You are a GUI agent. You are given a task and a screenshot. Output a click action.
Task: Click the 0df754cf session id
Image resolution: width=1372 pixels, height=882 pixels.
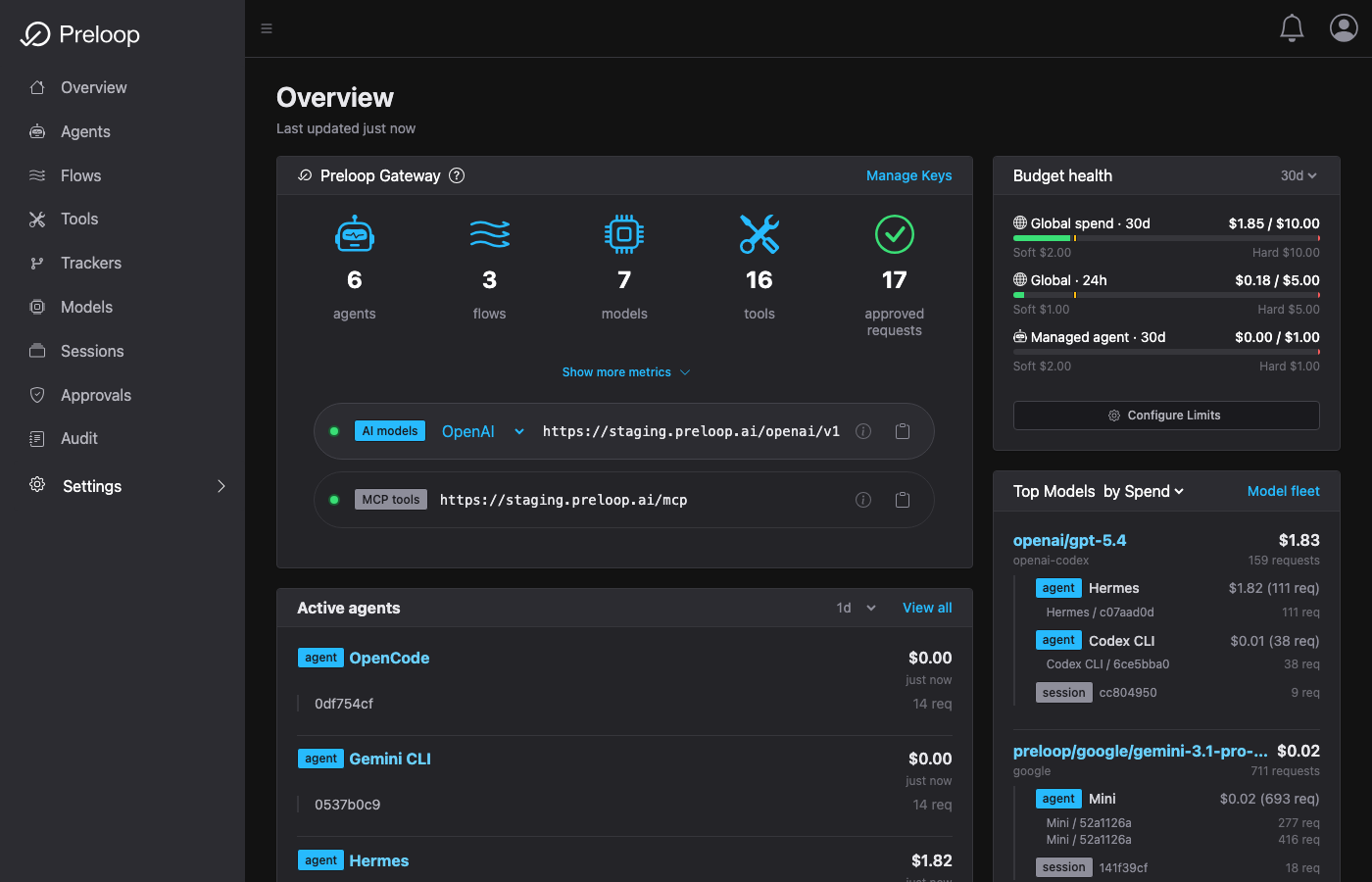pos(344,704)
